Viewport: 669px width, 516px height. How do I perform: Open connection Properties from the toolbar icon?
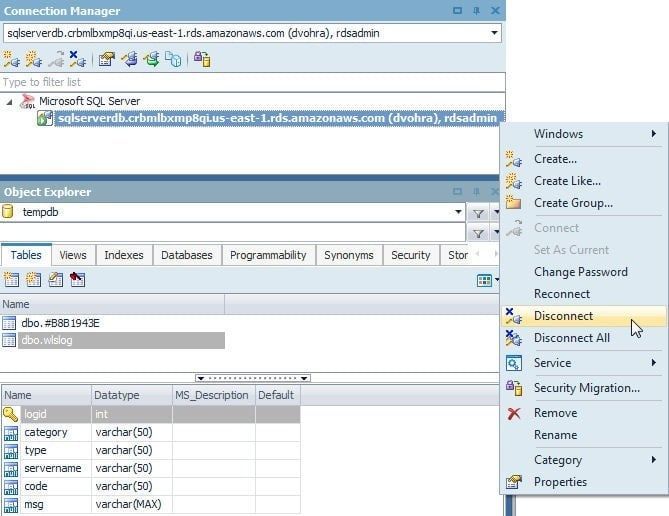[x=107, y=59]
